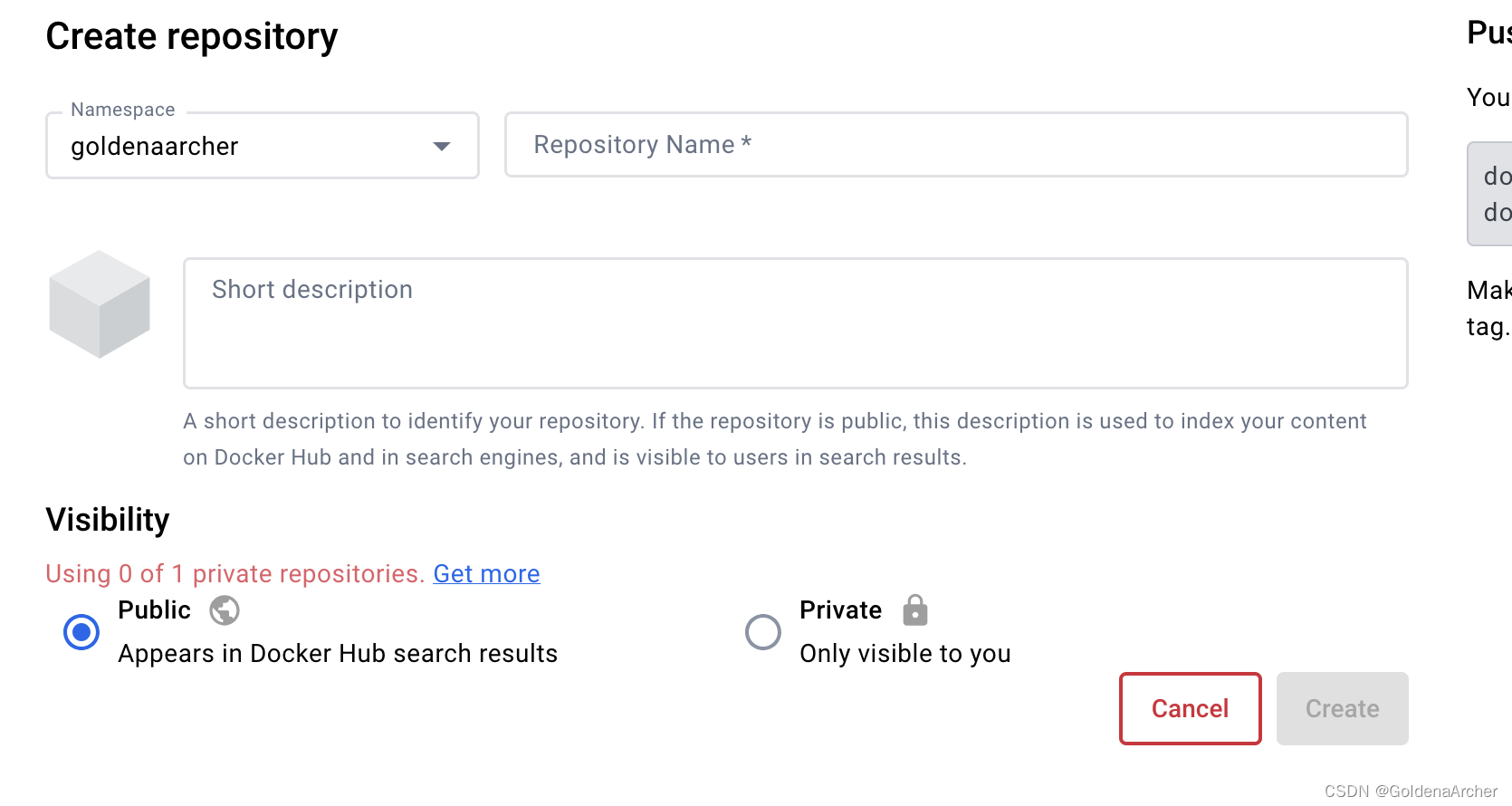The width and height of the screenshot is (1512, 806).
Task: Click the Create repository heading
Action: point(192,36)
